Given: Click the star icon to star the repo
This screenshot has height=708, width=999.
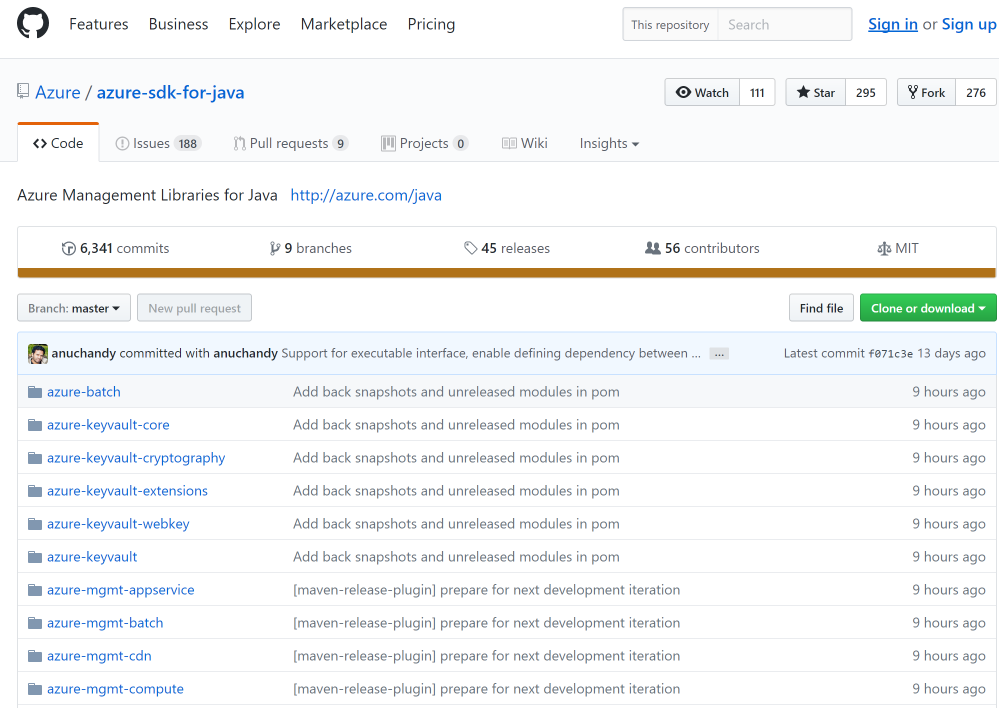Looking at the screenshot, I should [x=802, y=92].
